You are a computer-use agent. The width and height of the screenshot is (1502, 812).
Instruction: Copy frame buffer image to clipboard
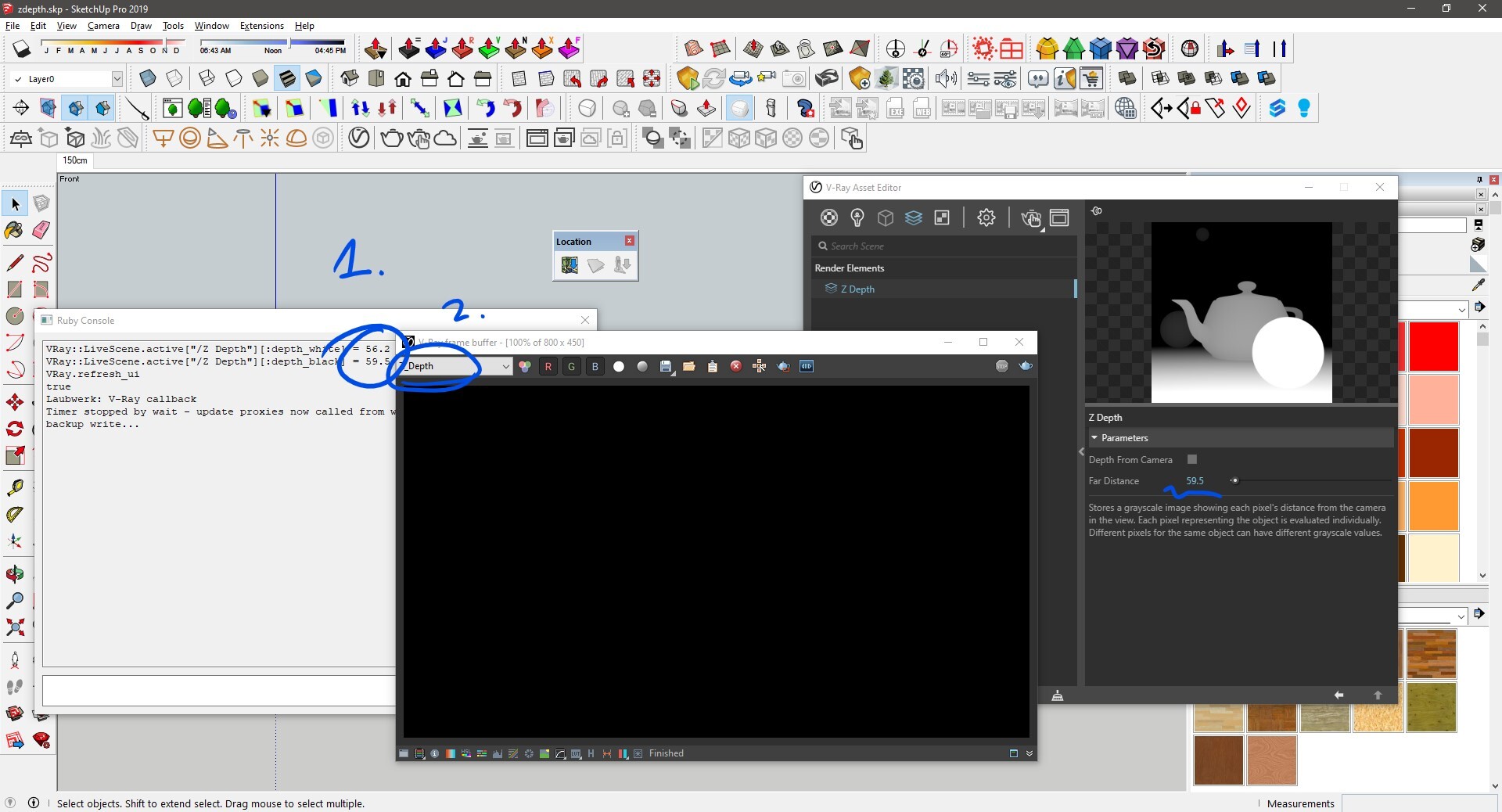tap(713, 366)
